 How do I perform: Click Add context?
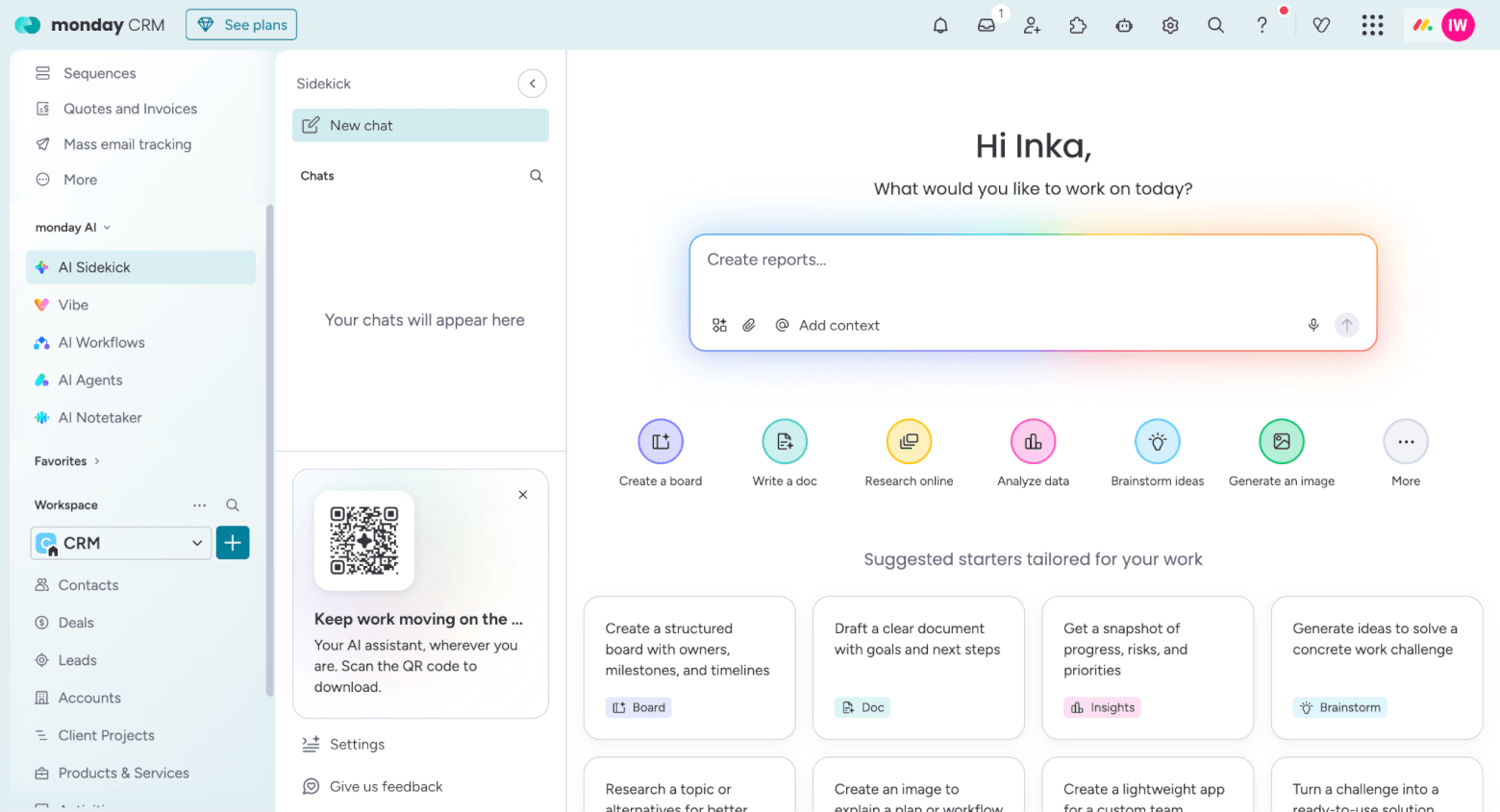828,326
